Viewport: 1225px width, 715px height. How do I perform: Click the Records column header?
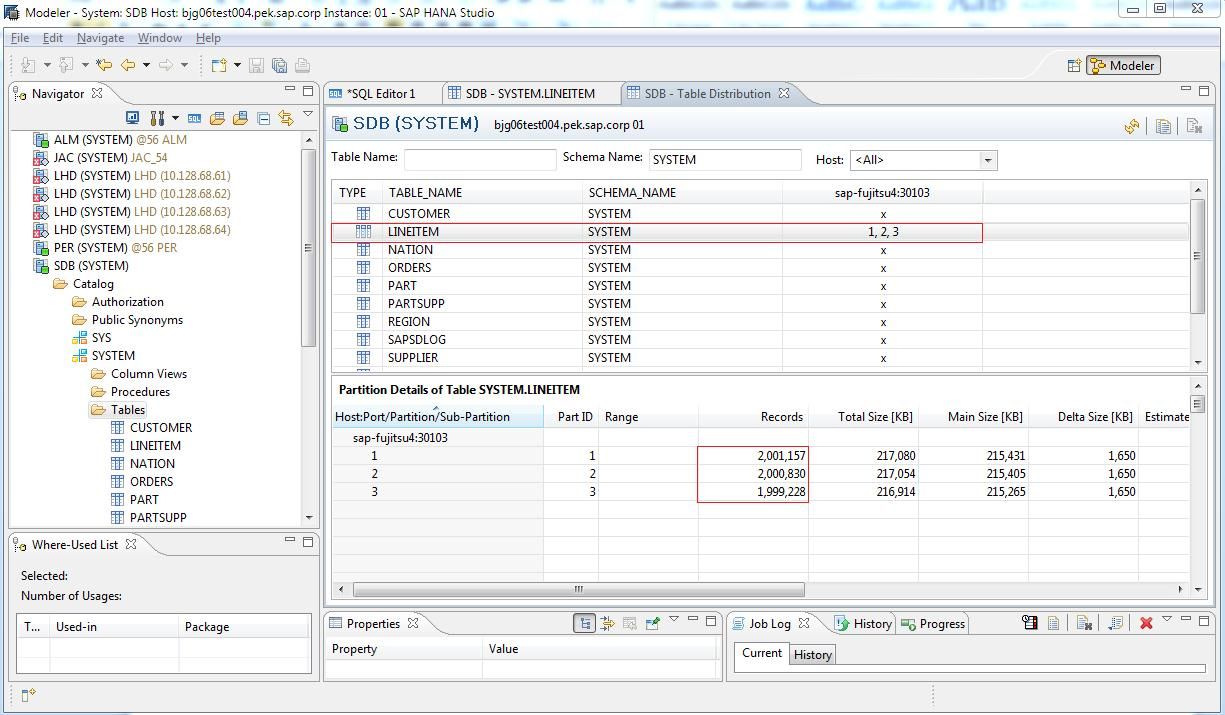[753, 417]
